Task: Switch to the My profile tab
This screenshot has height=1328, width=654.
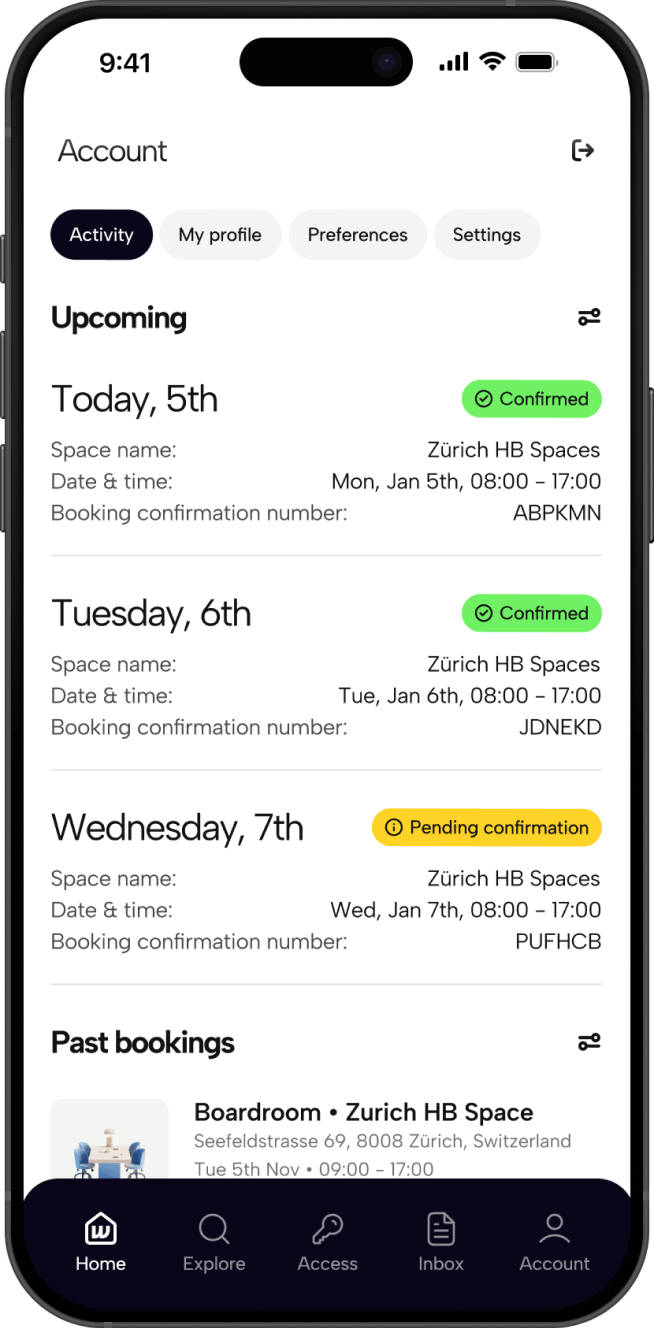Action: click(220, 235)
